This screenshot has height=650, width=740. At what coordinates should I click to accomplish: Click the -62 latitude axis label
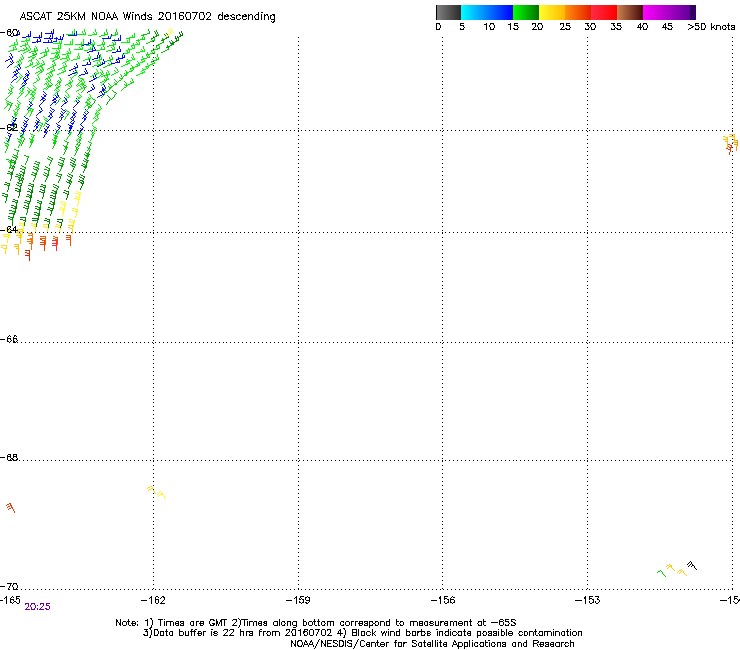coord(9,127)
